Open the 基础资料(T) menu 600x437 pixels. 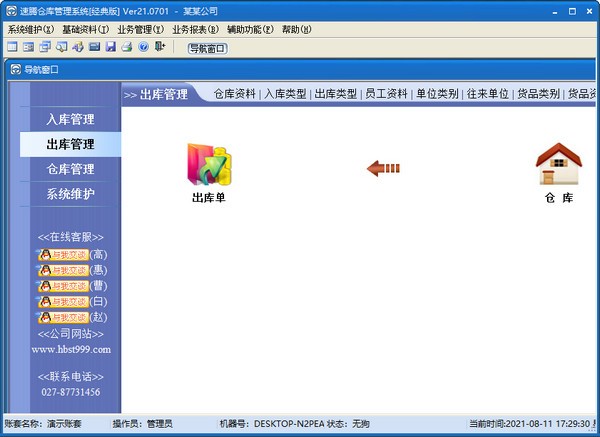86,29
